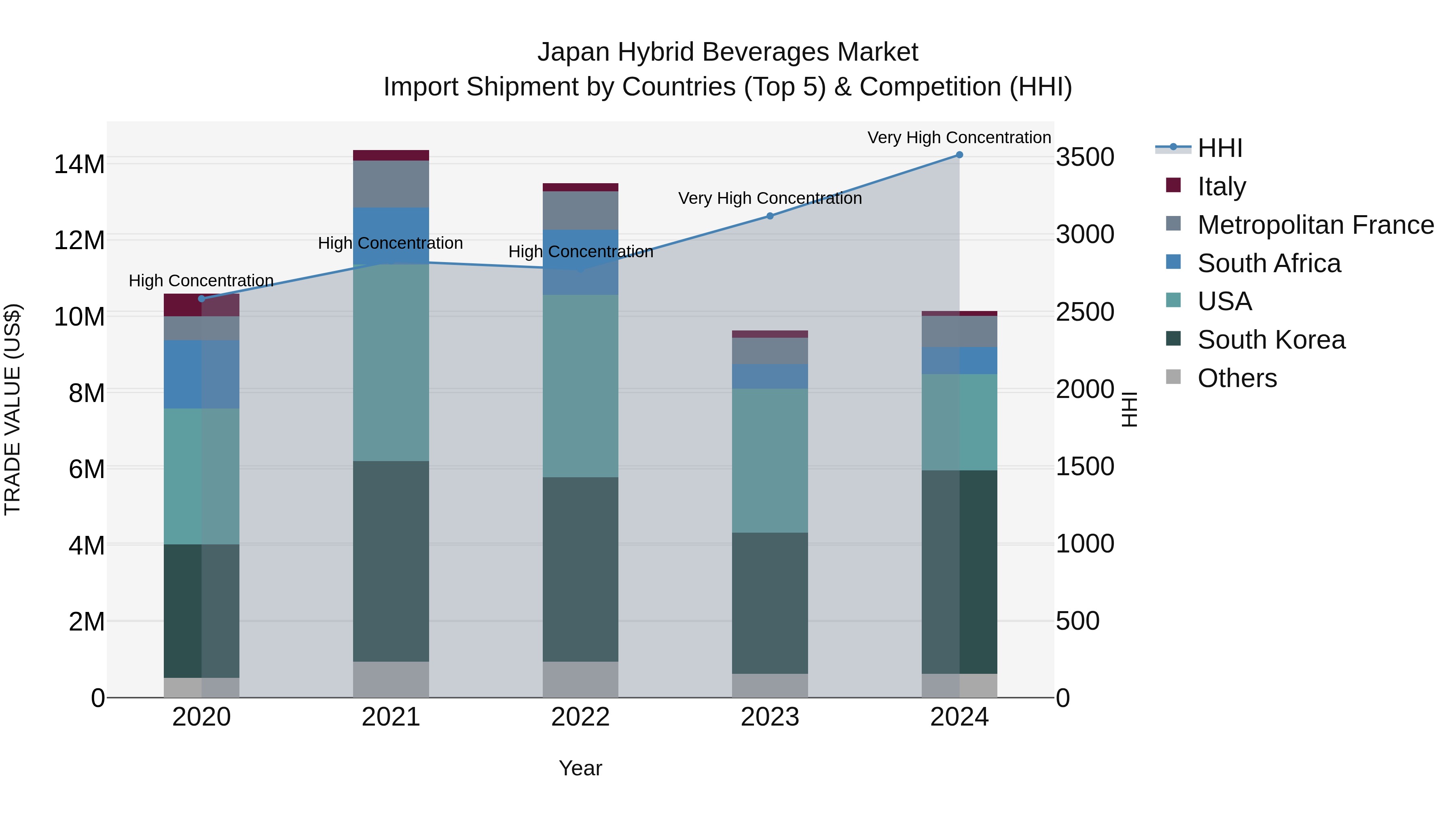Click the 10M left axis tick label
The height and width of the screenshot is (819, 1456).
point(79,317)
